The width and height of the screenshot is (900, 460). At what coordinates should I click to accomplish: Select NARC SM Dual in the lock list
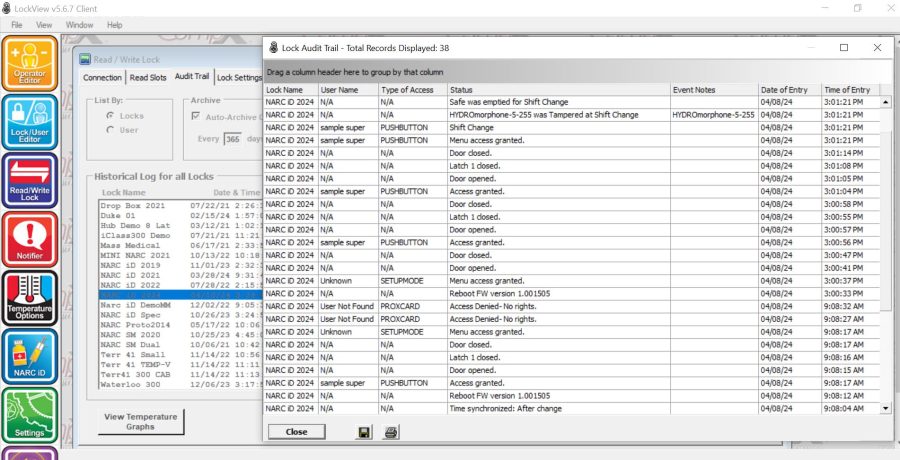tap(180, 345)
